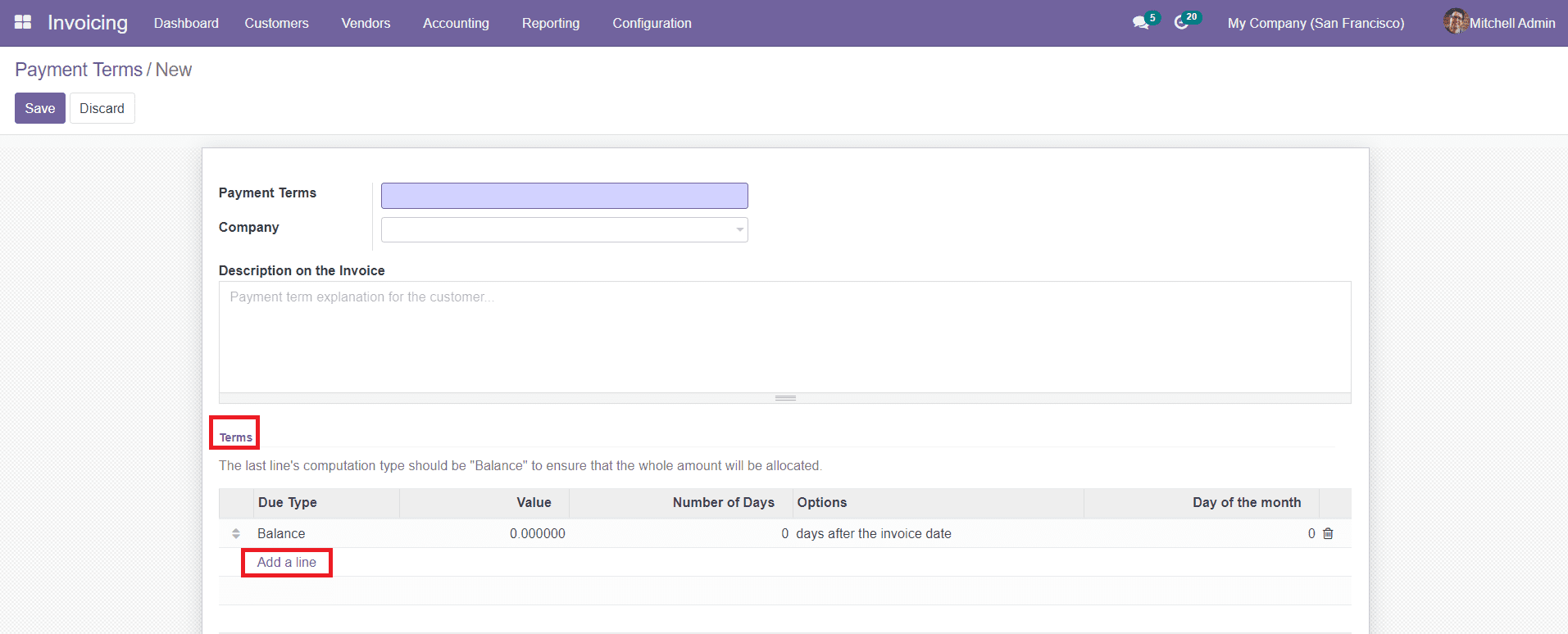Viewport: 1568px width, 634px height.
Task: Open the Reporting menu
Action: coord(550,23)
